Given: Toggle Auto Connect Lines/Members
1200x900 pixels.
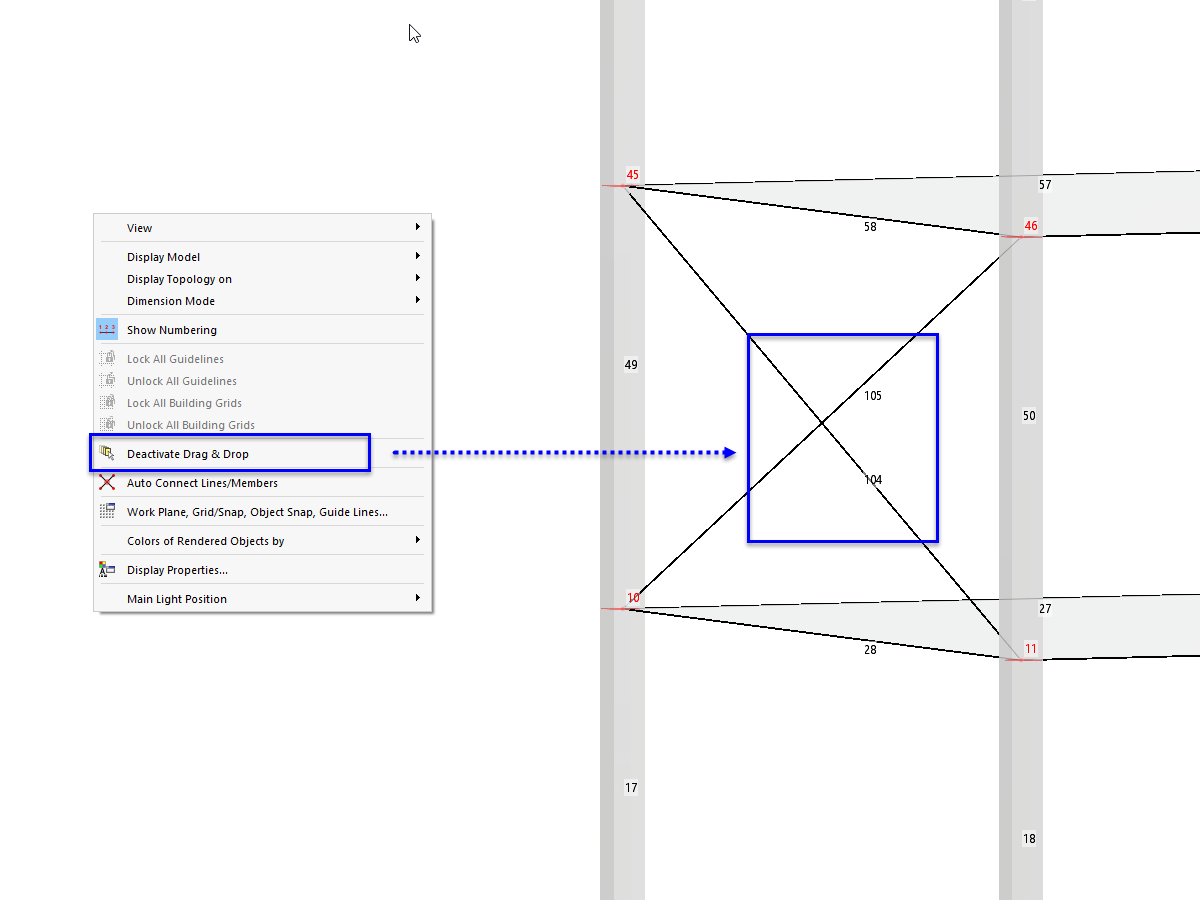Looking at the screenshot, I should coord(203,482).
